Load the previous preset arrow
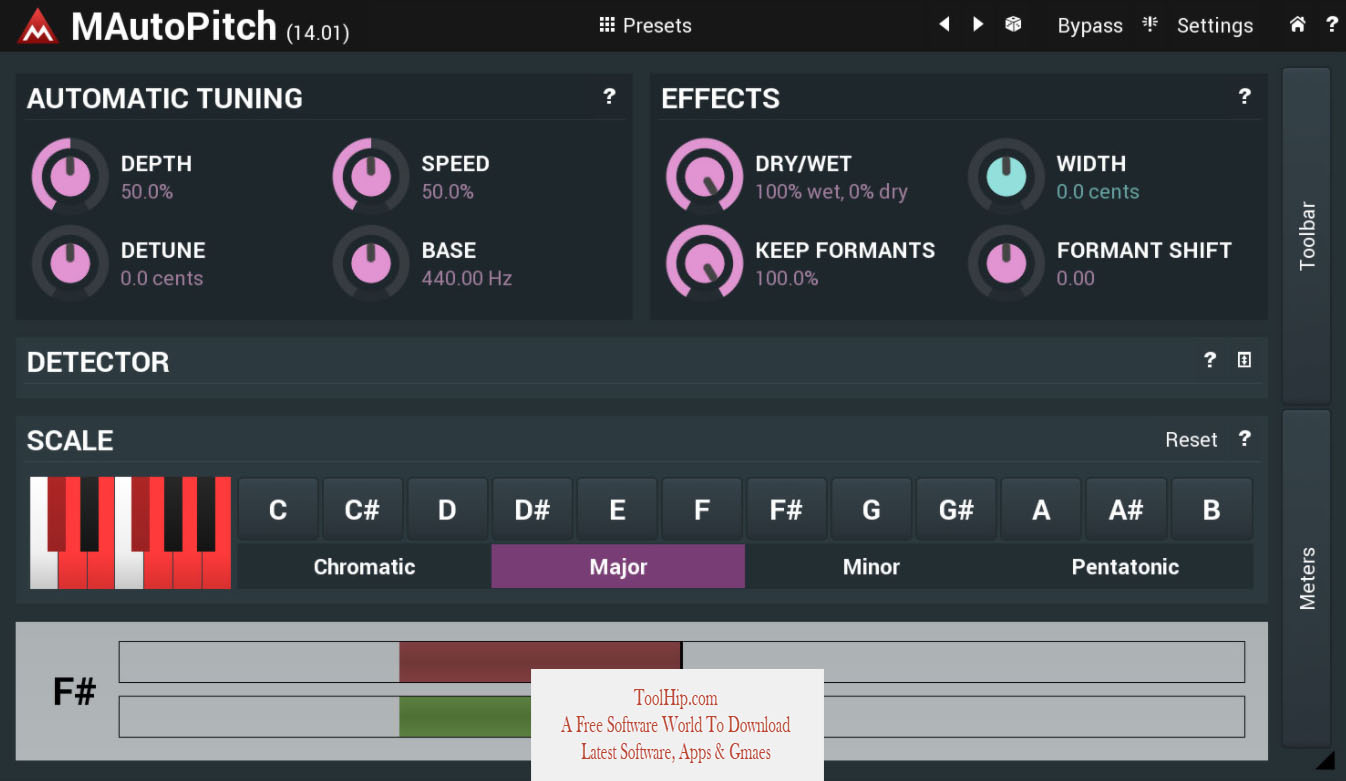Viewport: 1346px width, 781px height. pyautogui.click(x=944, y=24)
